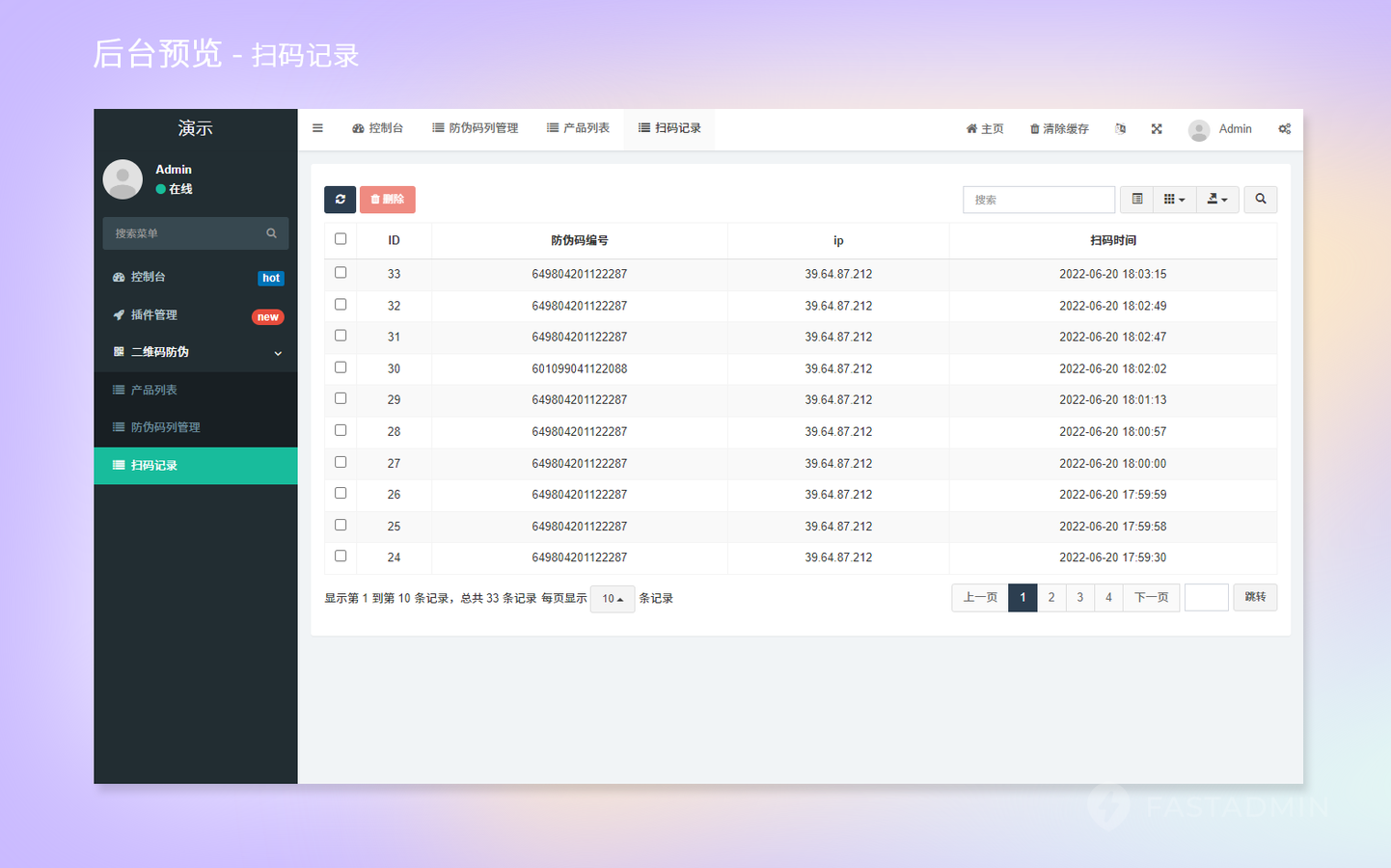Open the settings gears icon

coord(1284,129)
